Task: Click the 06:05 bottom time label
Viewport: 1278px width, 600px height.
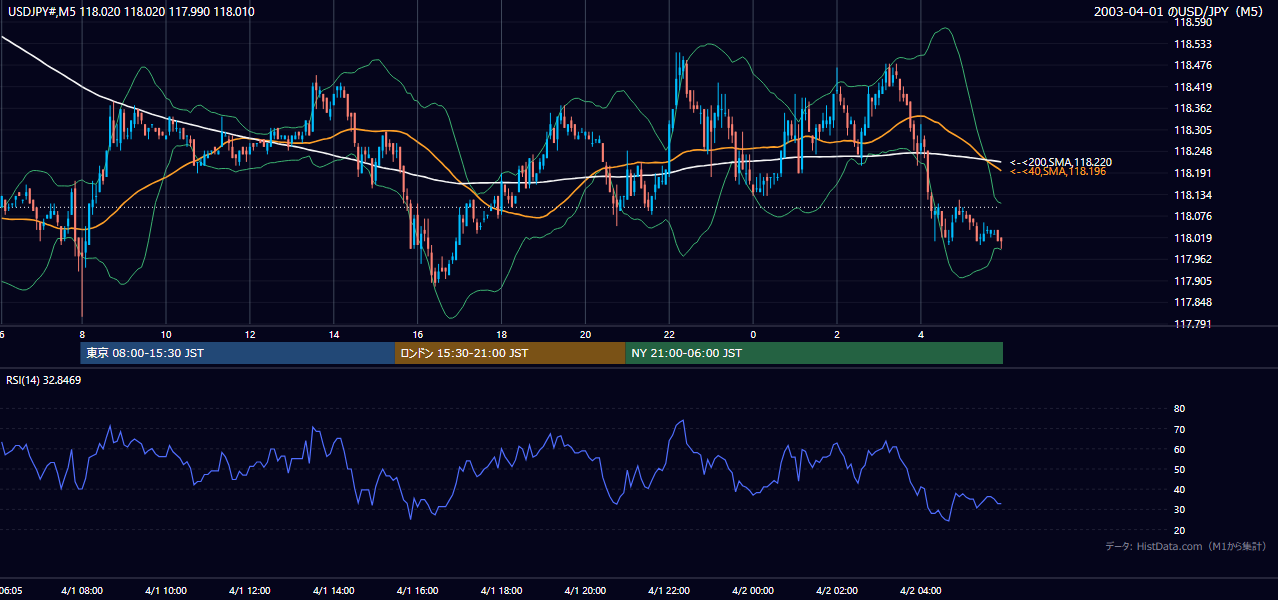Action: coord(10,590)
